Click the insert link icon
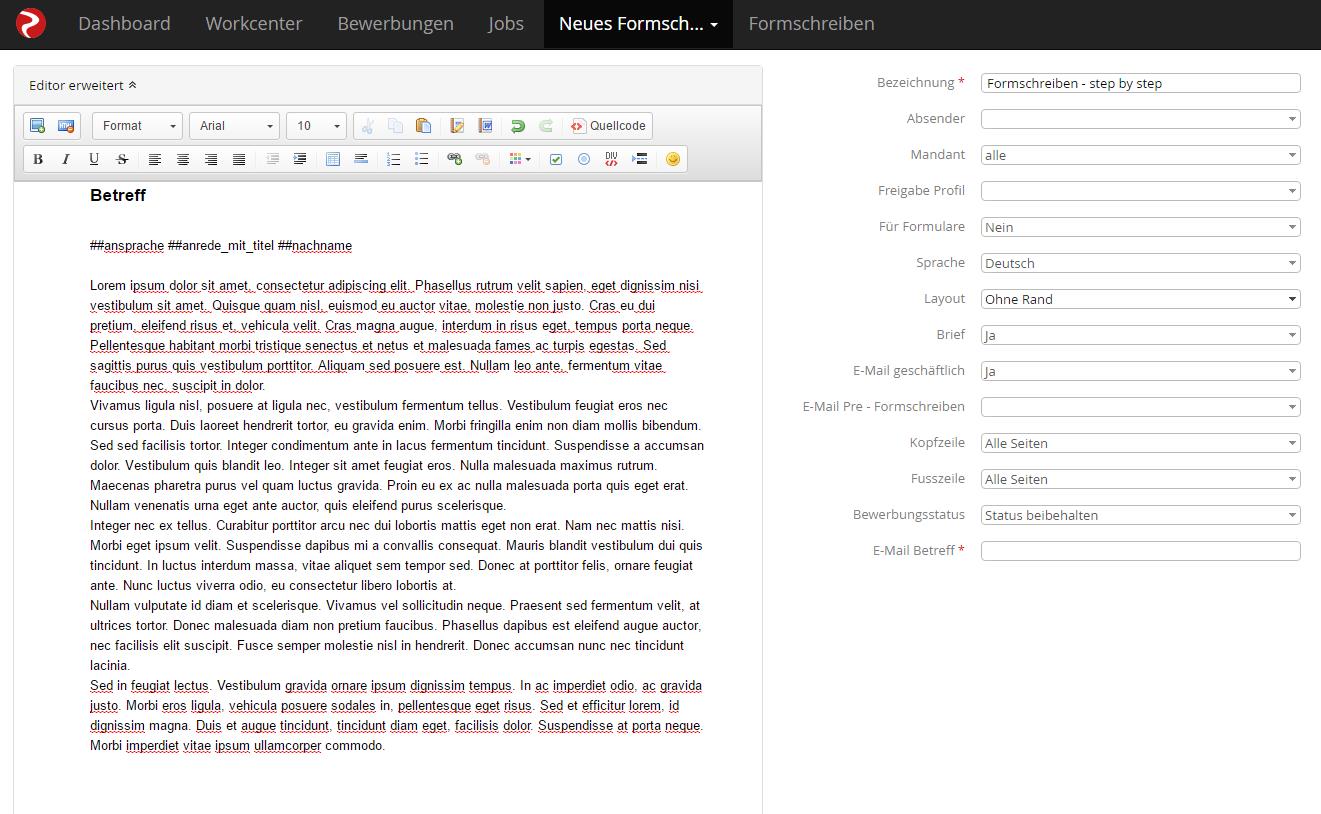1321x814 pixels. 455,159
